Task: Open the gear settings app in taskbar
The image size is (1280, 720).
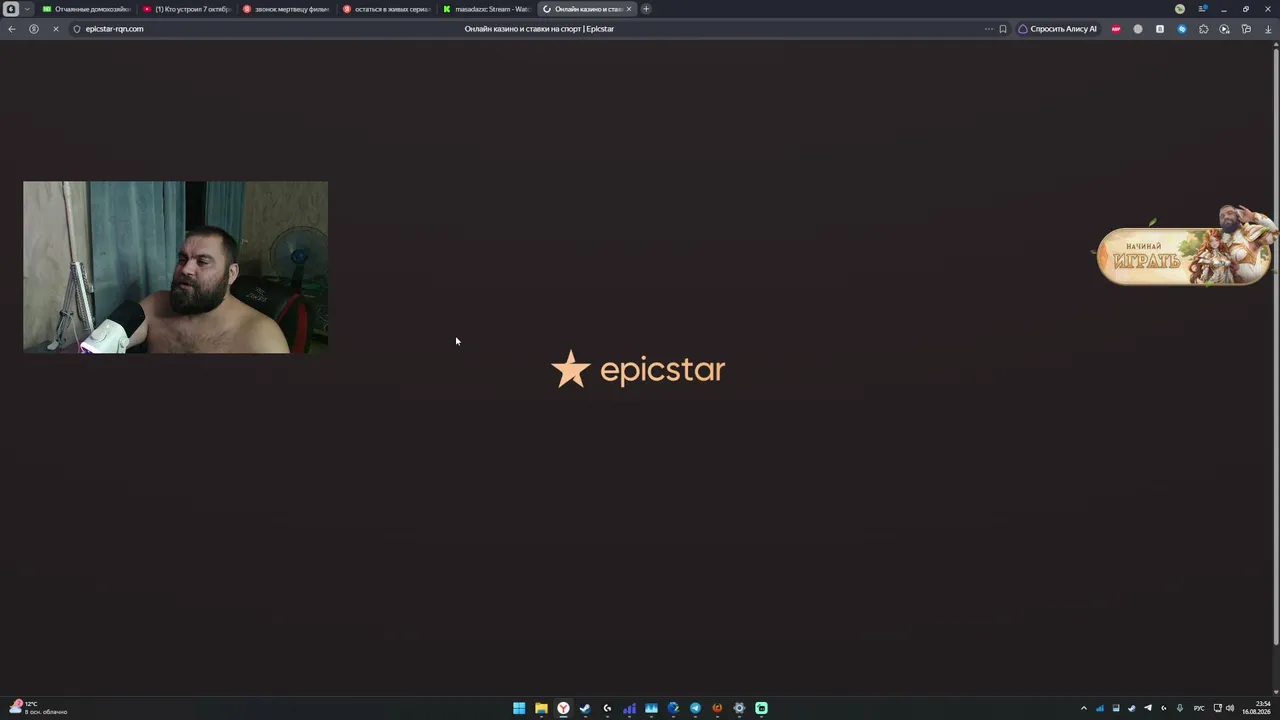Action: pyautogui.click(x=739, y=708)
